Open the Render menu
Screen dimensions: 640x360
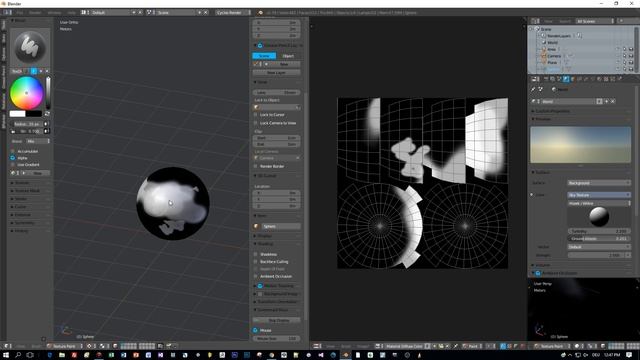[35, 13]
